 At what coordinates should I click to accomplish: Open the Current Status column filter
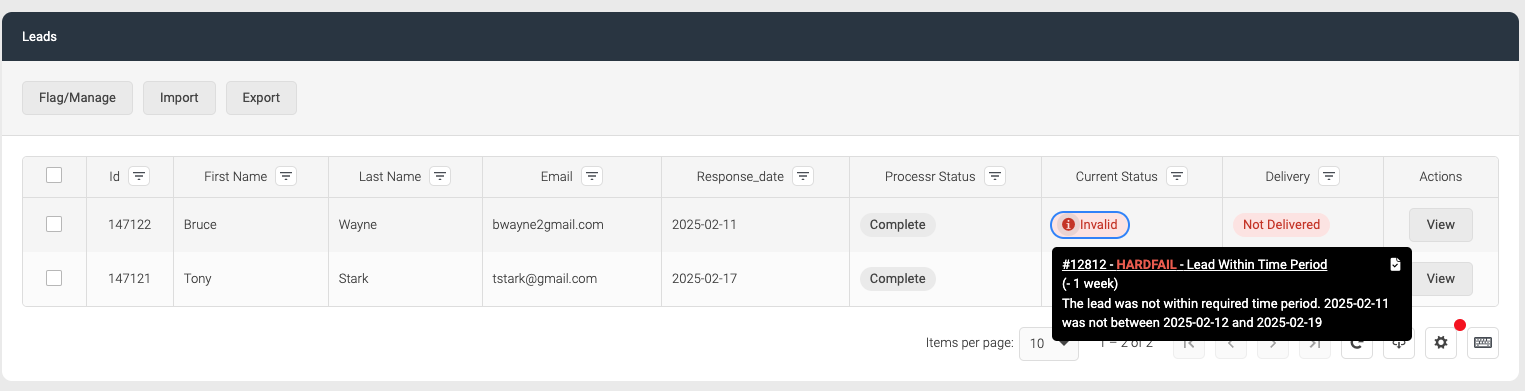[1177, 177]
